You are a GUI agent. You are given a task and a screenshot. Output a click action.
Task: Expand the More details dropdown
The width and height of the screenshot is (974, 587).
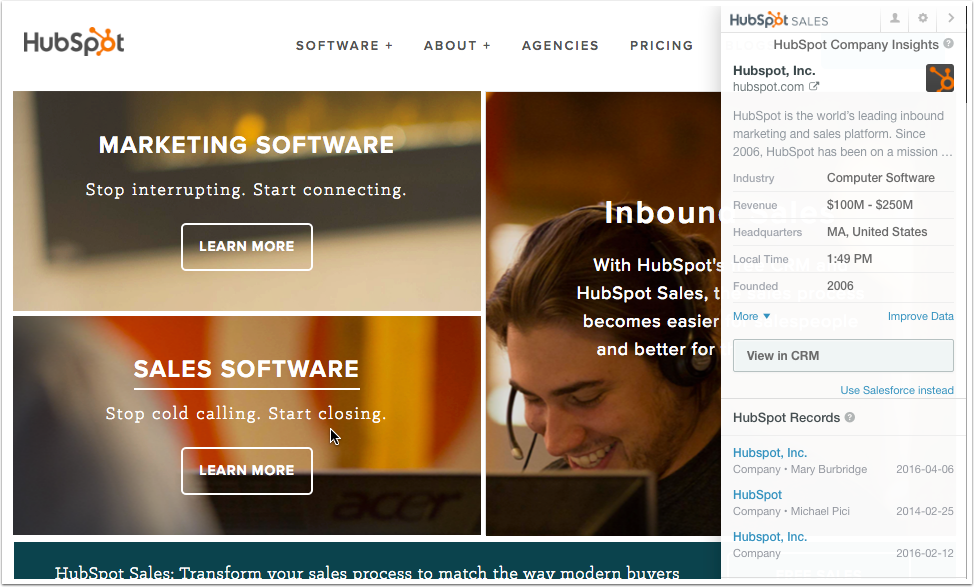click(x=752, y=316)
